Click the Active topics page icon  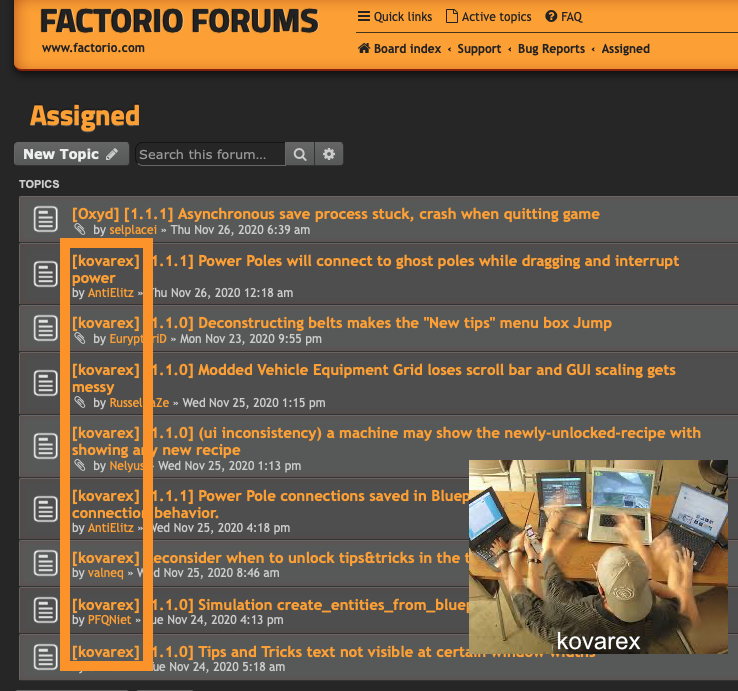451,16
